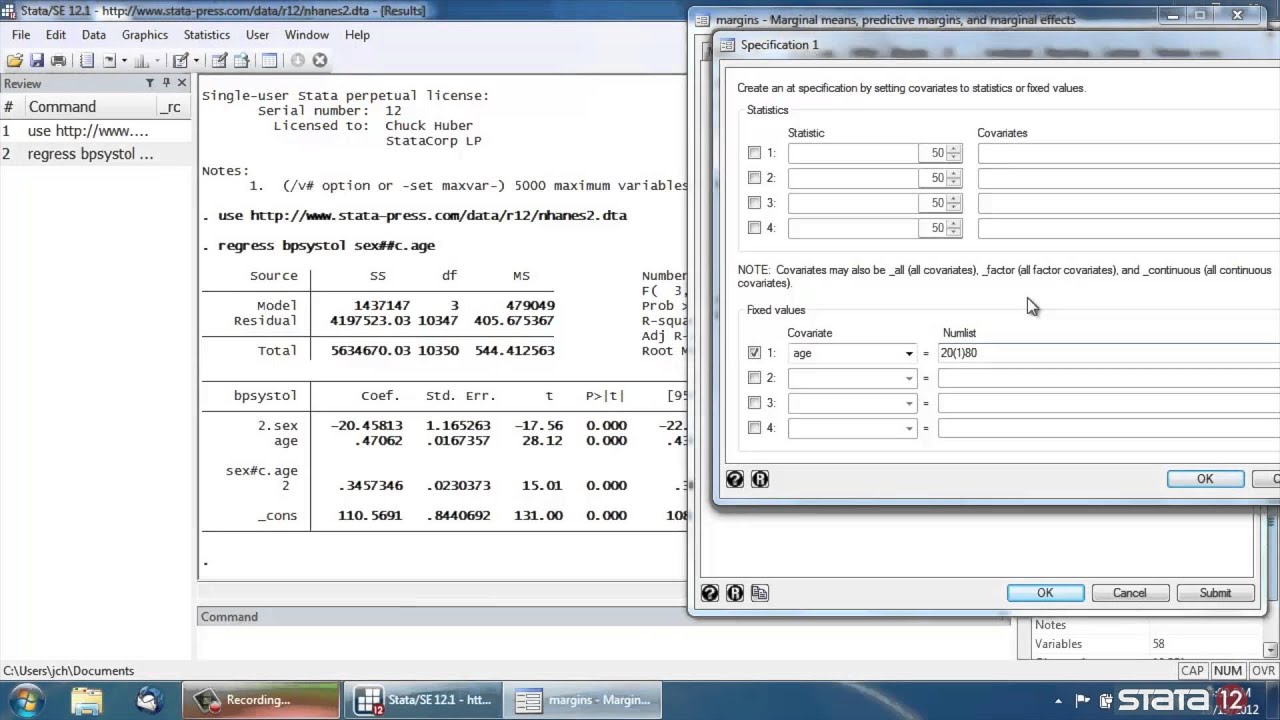Open the Log notebook icon
The height and width of the screenshot is (720, 1280).
pos(87,60)
